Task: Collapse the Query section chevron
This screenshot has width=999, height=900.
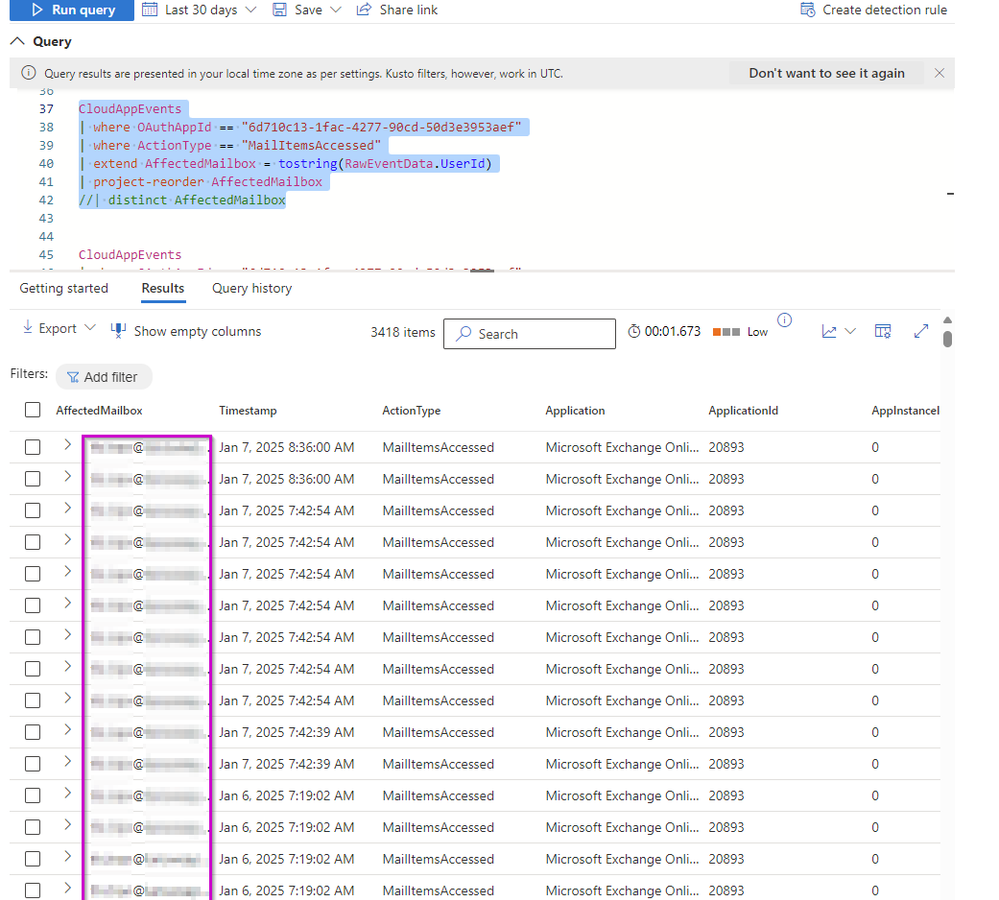Action: 18,41
